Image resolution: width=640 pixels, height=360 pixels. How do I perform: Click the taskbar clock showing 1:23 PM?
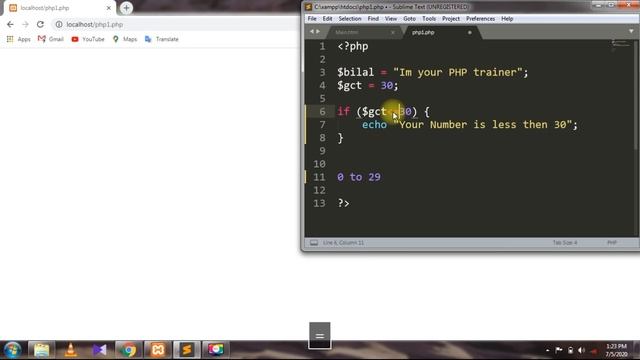(x=616, y=350)
